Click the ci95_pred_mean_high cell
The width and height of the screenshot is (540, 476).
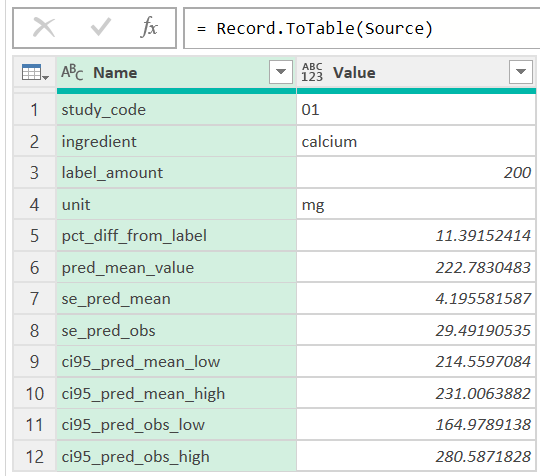pos(176,394)
